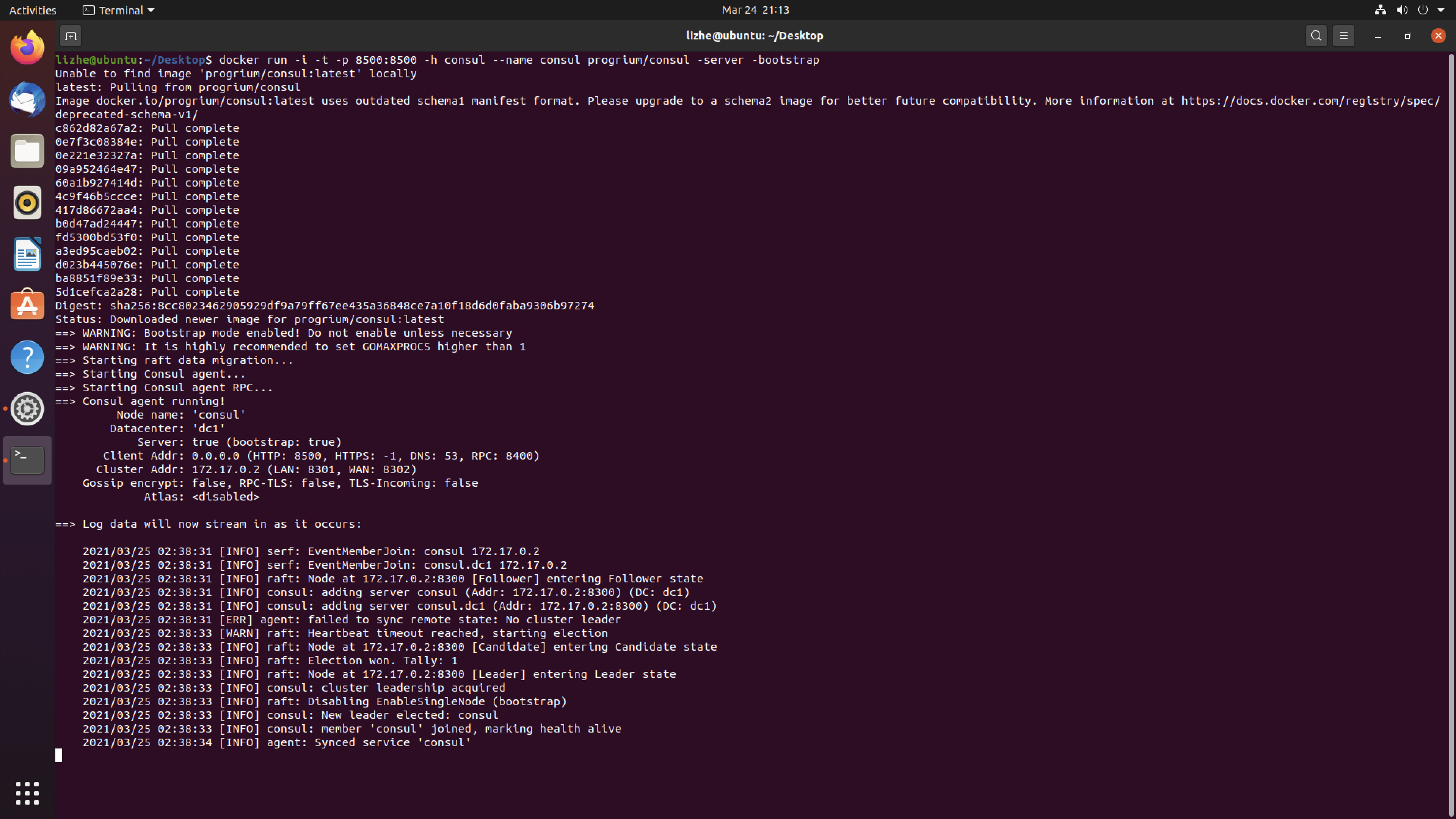This screenshot has width=1456, height=819.
Task: Click the power icon in top bar
Action: [1423, 9]
